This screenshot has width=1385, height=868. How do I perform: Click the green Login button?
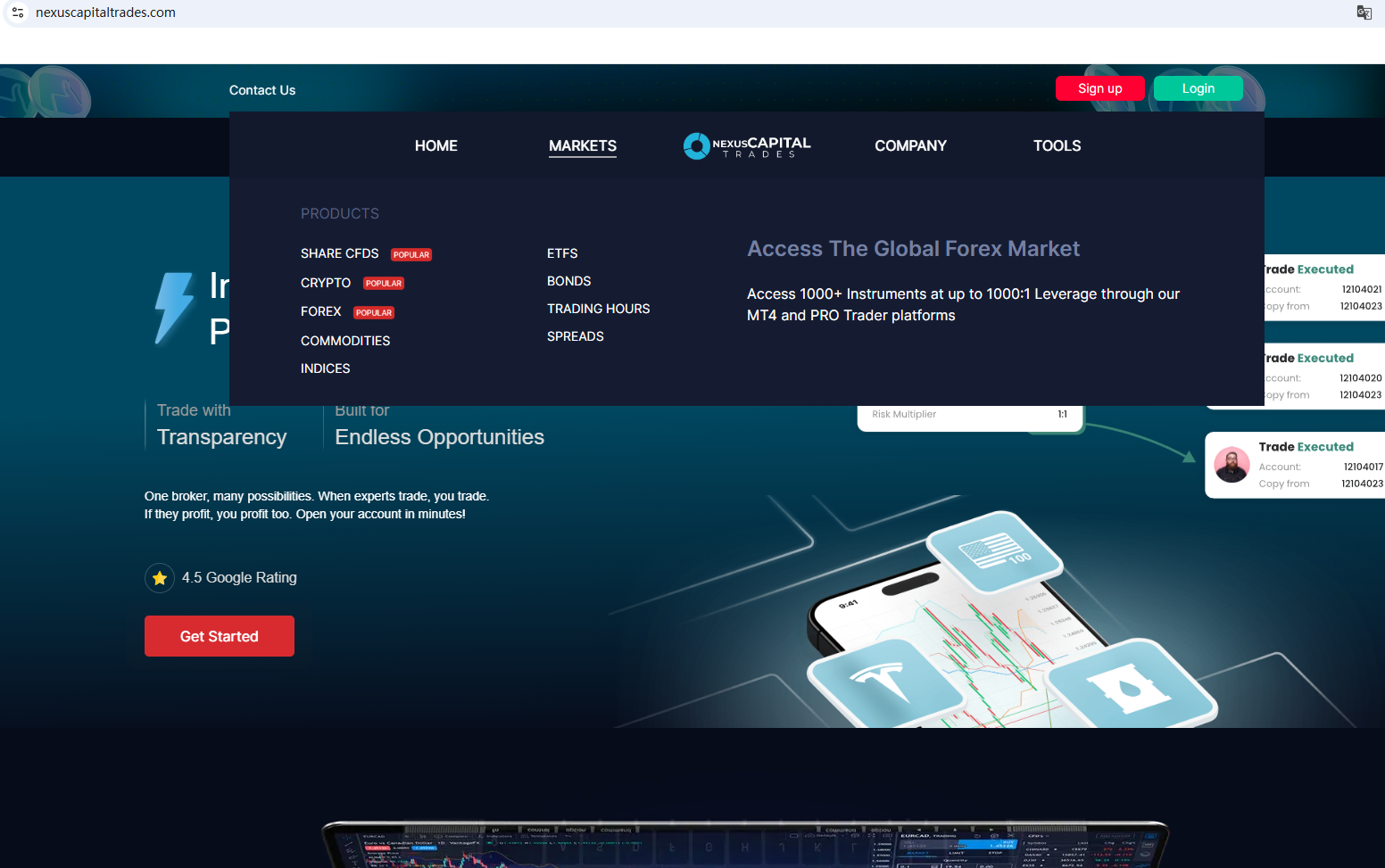[x=1198, y=88]
